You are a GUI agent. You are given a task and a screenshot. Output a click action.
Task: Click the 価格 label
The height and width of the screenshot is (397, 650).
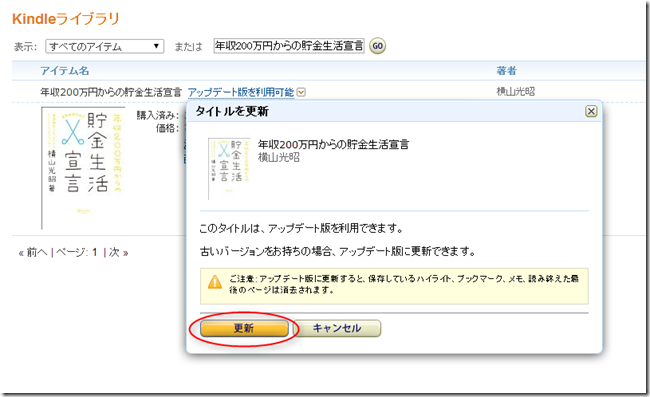pyautogui.click(x=167, y=128)
